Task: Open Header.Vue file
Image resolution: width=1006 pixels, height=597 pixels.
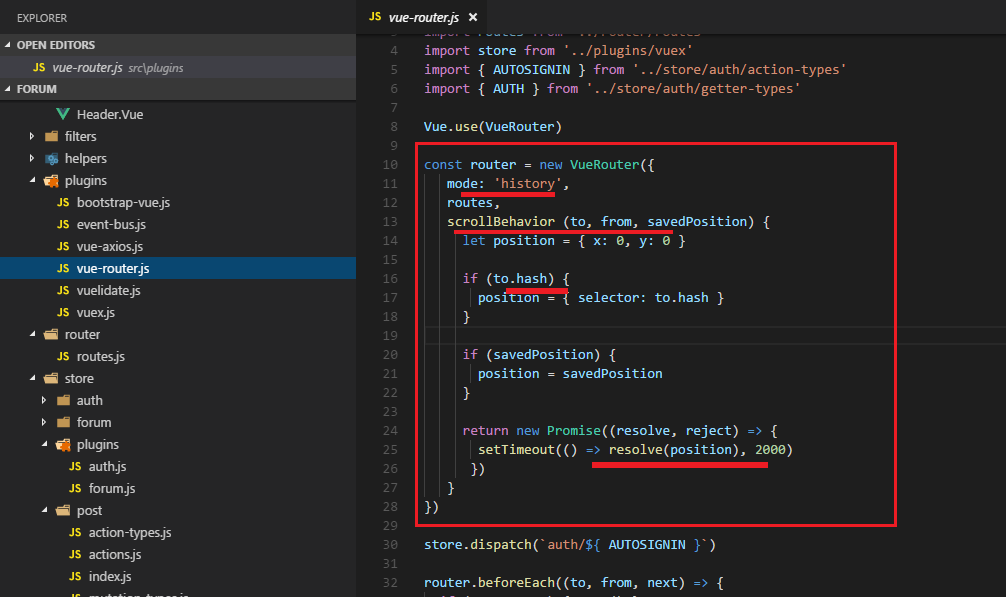Action: (x=110, y=114)
